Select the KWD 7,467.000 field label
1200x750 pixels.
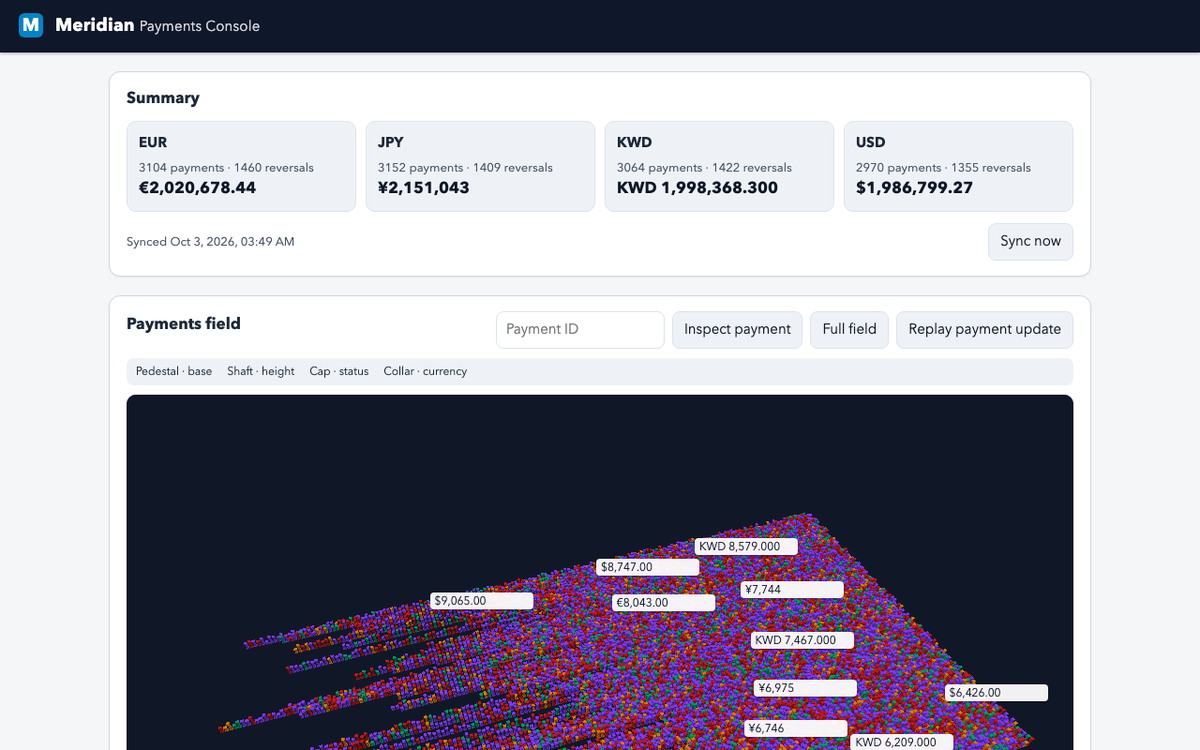click(x=802, y=640)
